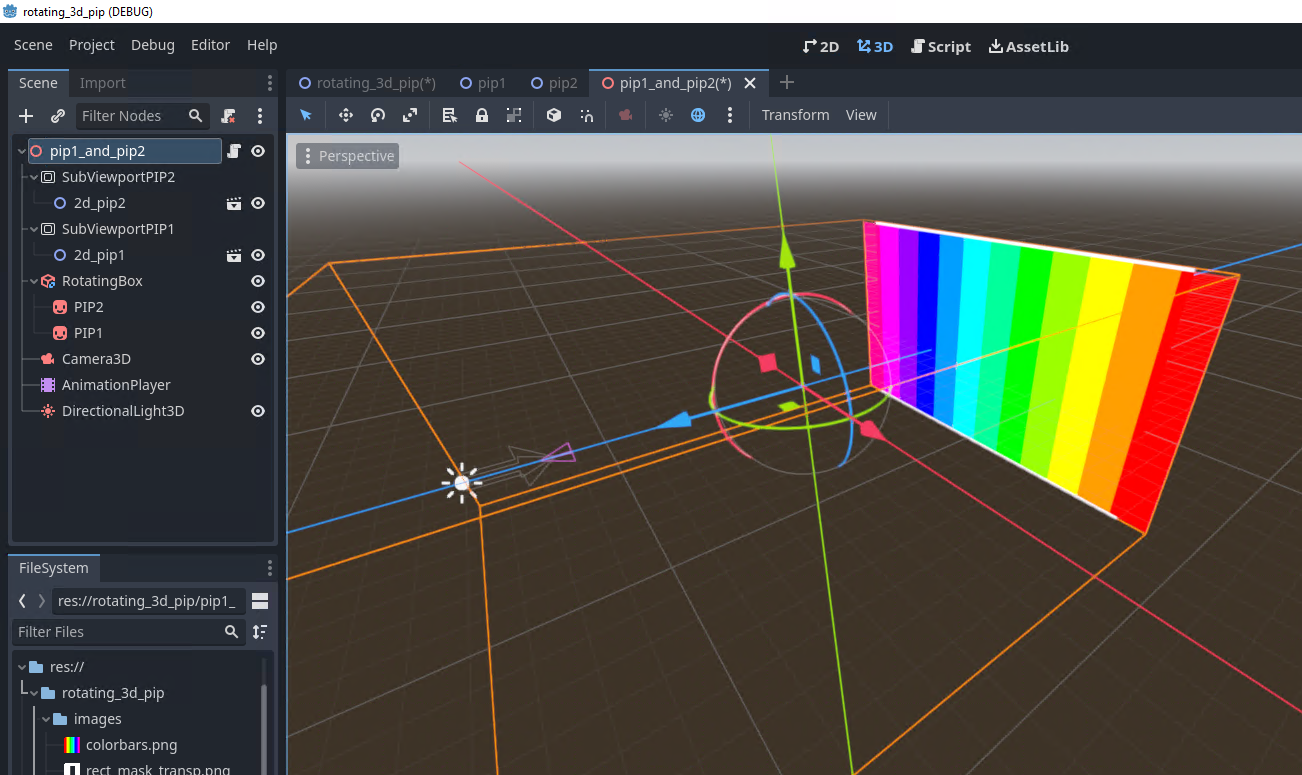This screenshot has height=775, width=1302.
Task: Collapse the images folder
Action: pos(46,719)
